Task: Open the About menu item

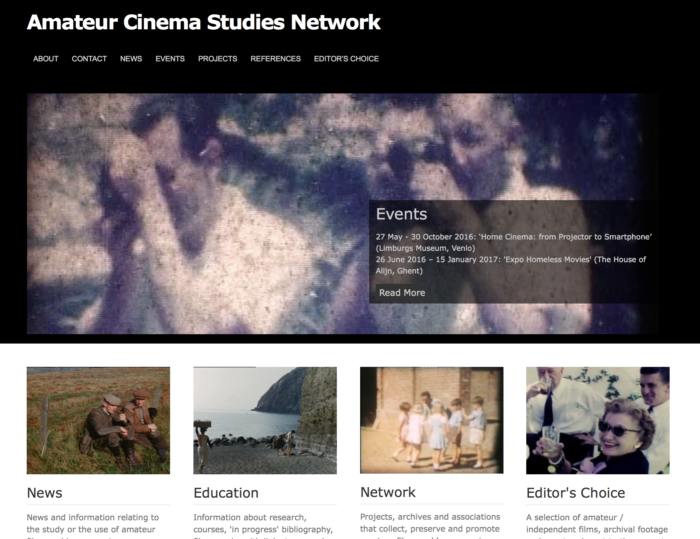Action: pos(46,59)
